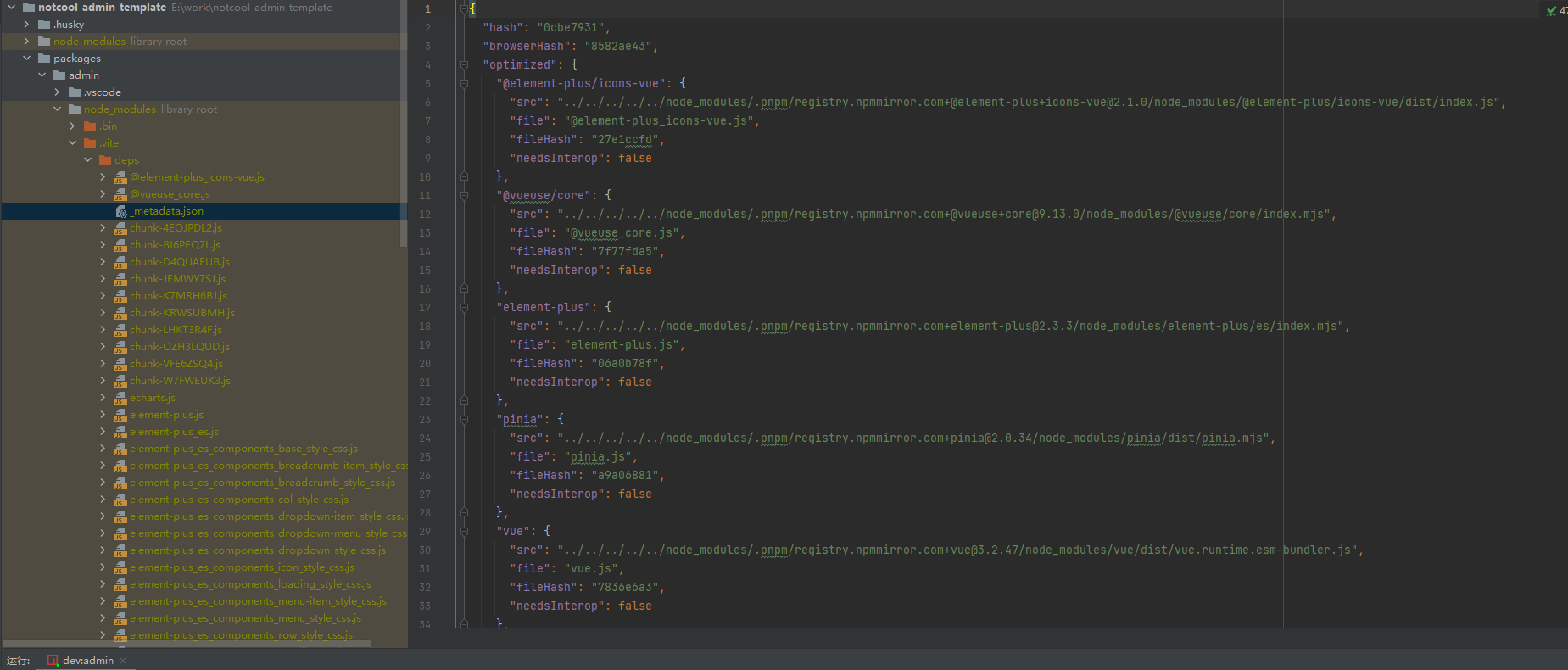Image resolution: width=1568 pixels, height=670 pixels.
Task: Expand the echarts.js file chevron
Action: point(103,397)
